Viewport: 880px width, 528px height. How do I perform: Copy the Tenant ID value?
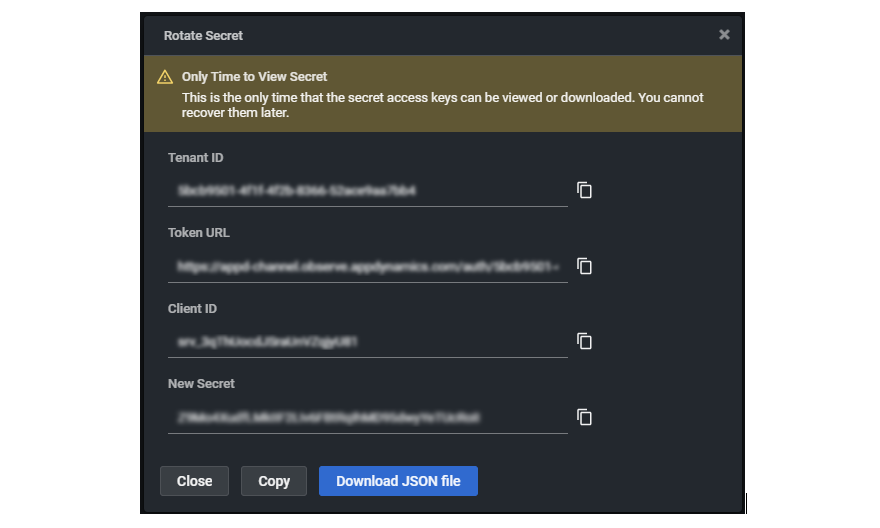pyautogui.click(x=585, y=190)
